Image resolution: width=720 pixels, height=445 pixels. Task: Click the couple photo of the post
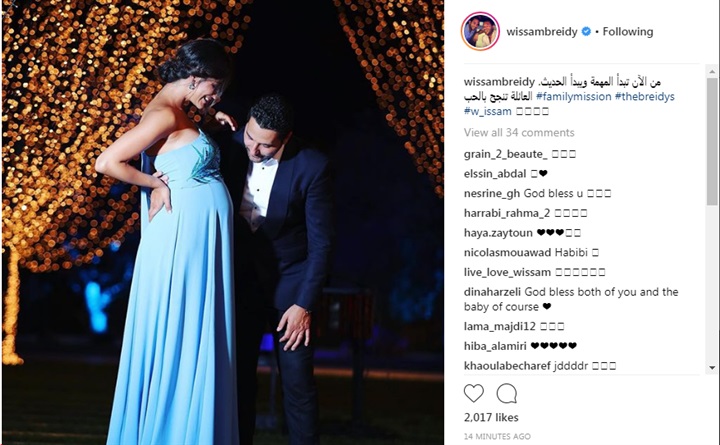coord(223,223)
